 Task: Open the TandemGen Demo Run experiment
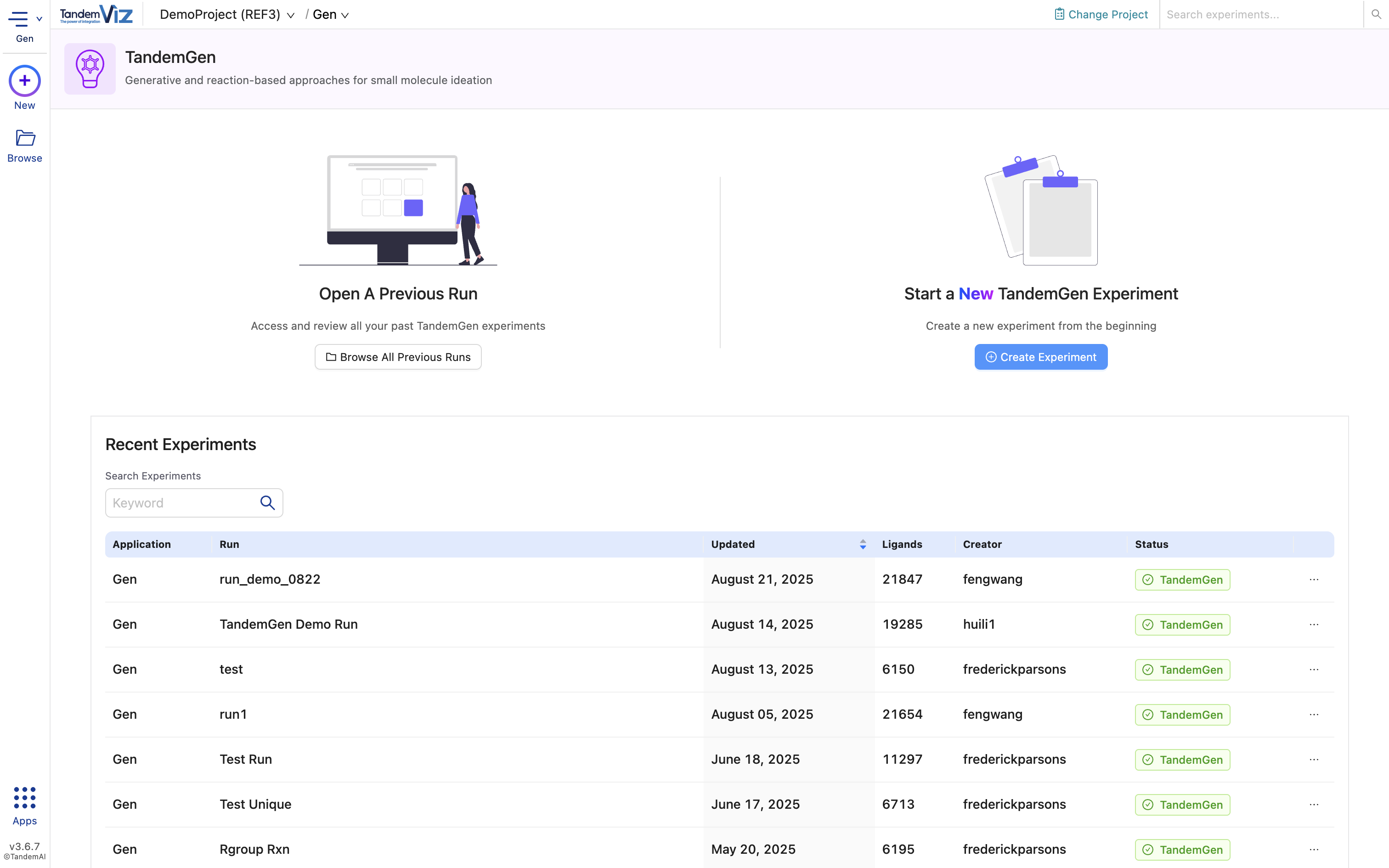(289, 624)
